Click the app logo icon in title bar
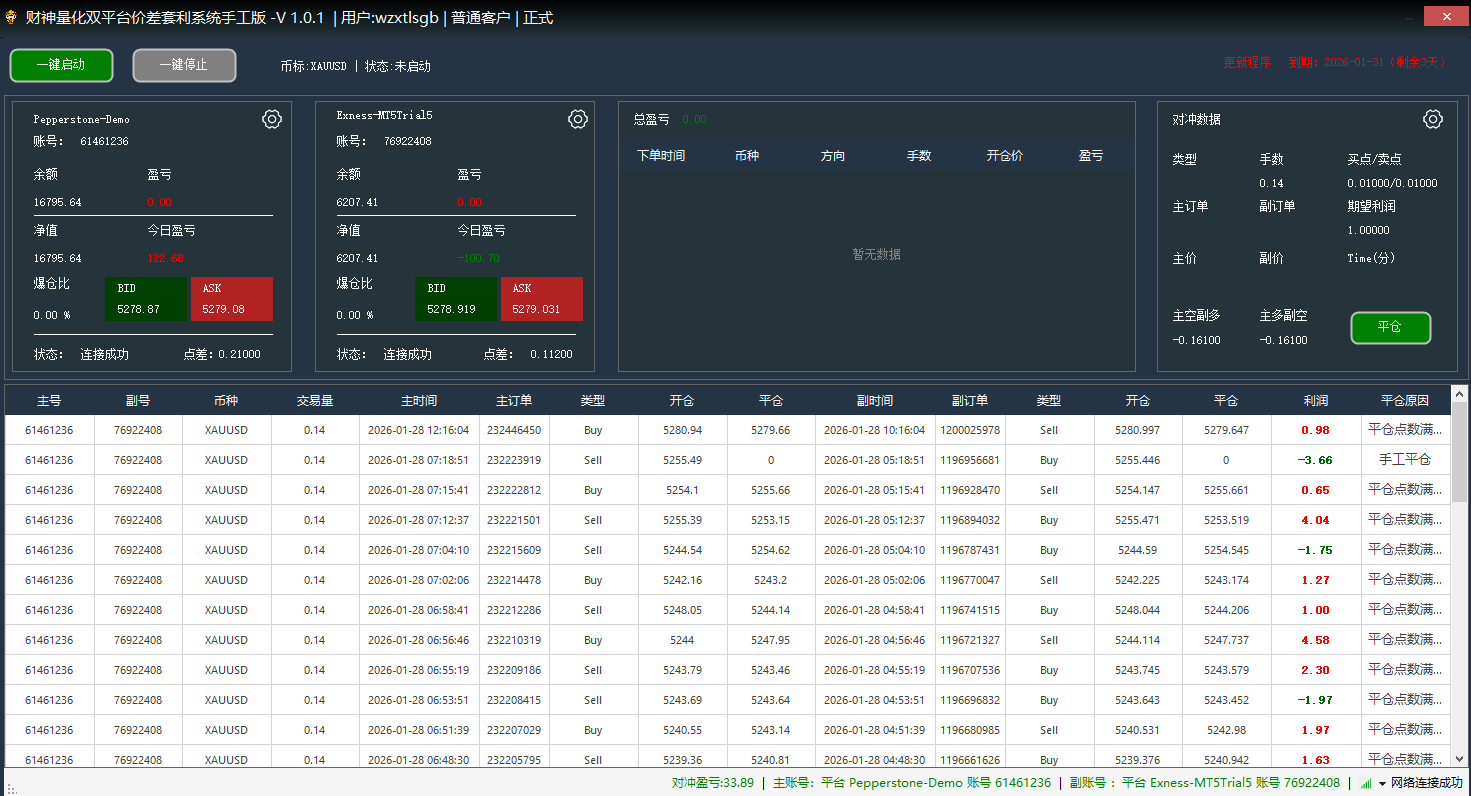The width and height of the screenshot is (1471, 796). [12, 16]
